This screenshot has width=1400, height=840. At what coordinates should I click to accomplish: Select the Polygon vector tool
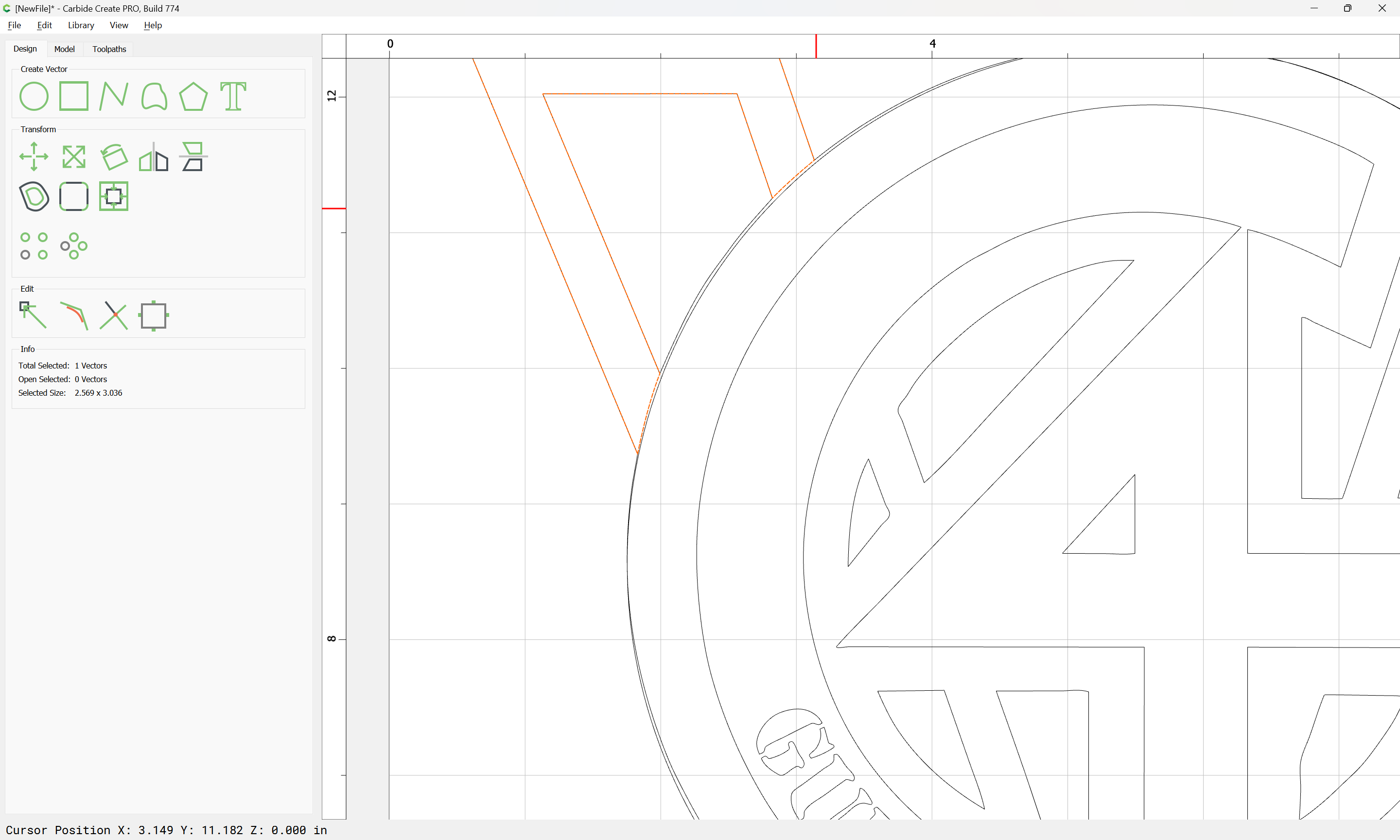[193, 96]
